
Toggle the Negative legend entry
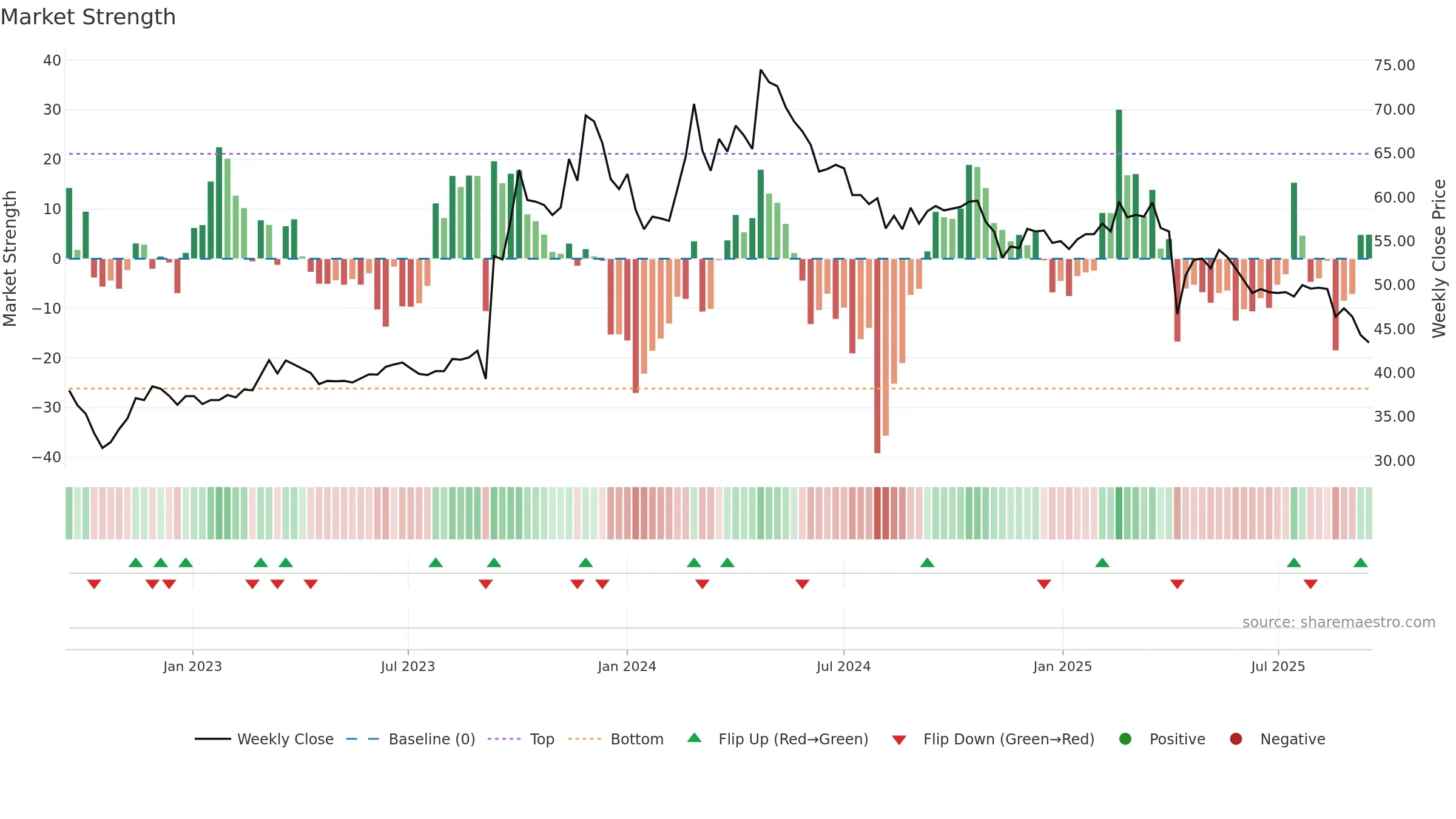tap(1277, 739)
